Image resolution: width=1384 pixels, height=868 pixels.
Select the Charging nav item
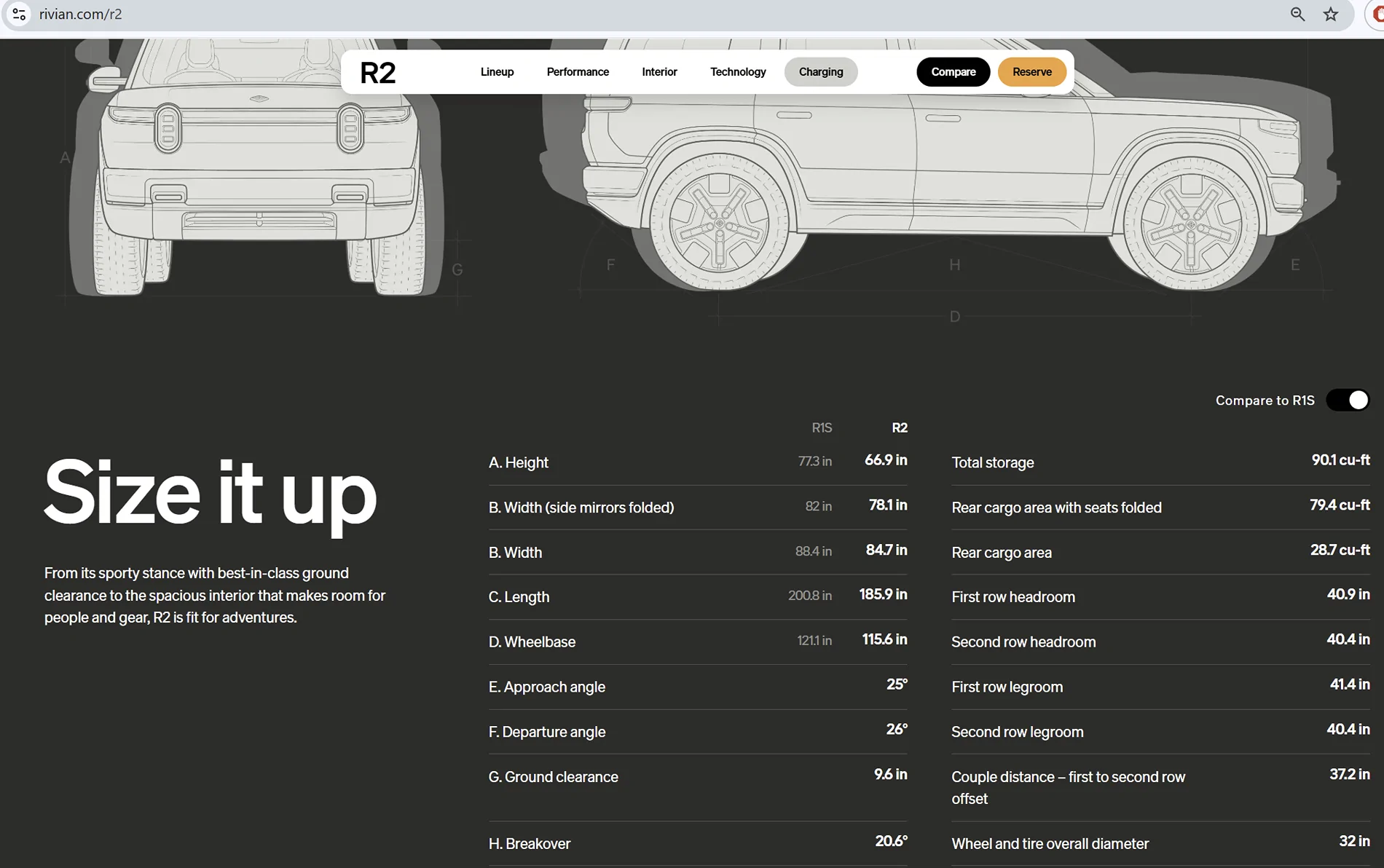821,71
